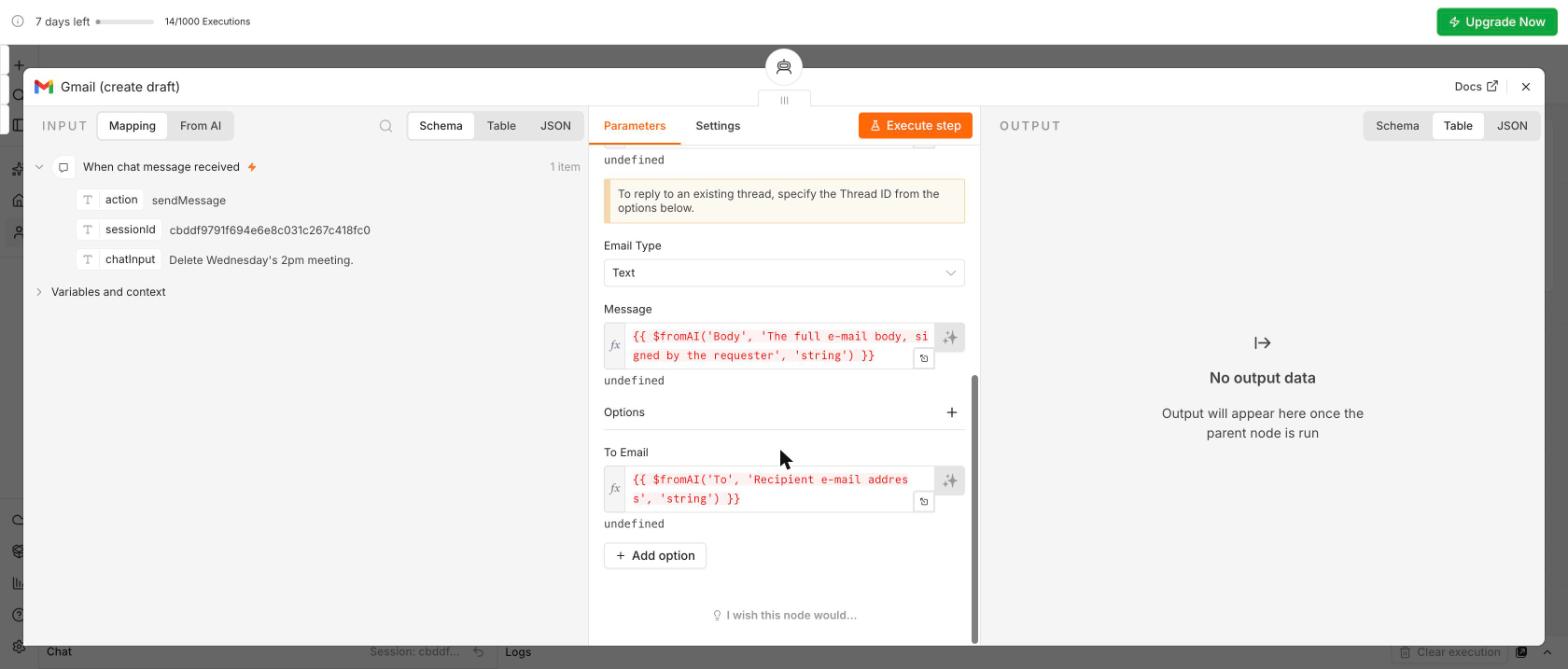Screen dimensions: 1568x669
Task: Click the trigger lightning bolt icon
Action: (252, 167)
